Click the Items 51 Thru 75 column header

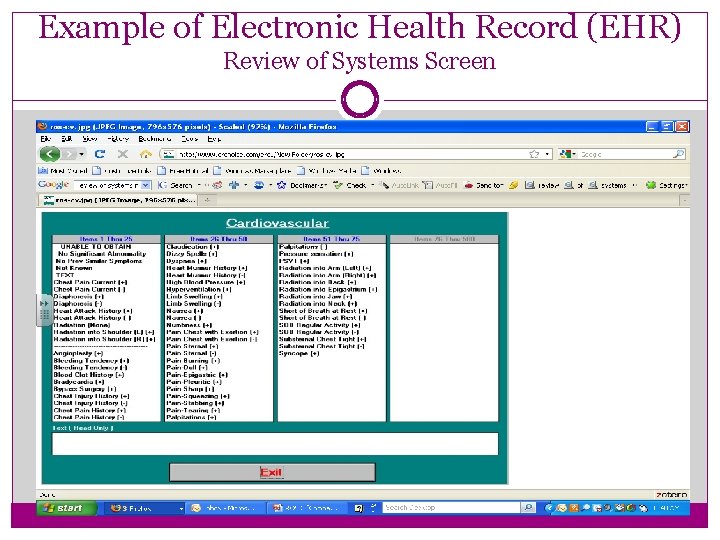click(x=331, y=239)
